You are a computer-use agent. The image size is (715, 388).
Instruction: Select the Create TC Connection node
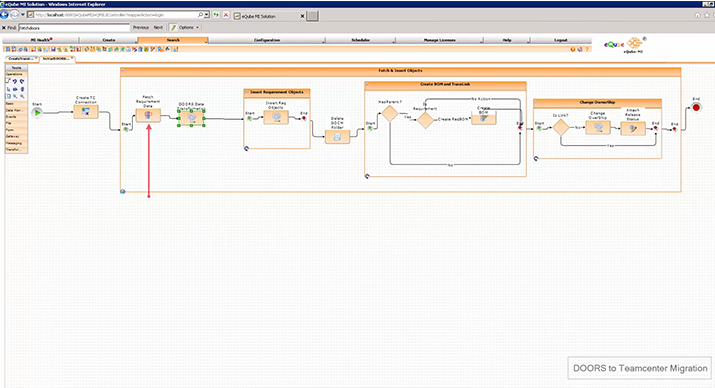pos(86,111)
